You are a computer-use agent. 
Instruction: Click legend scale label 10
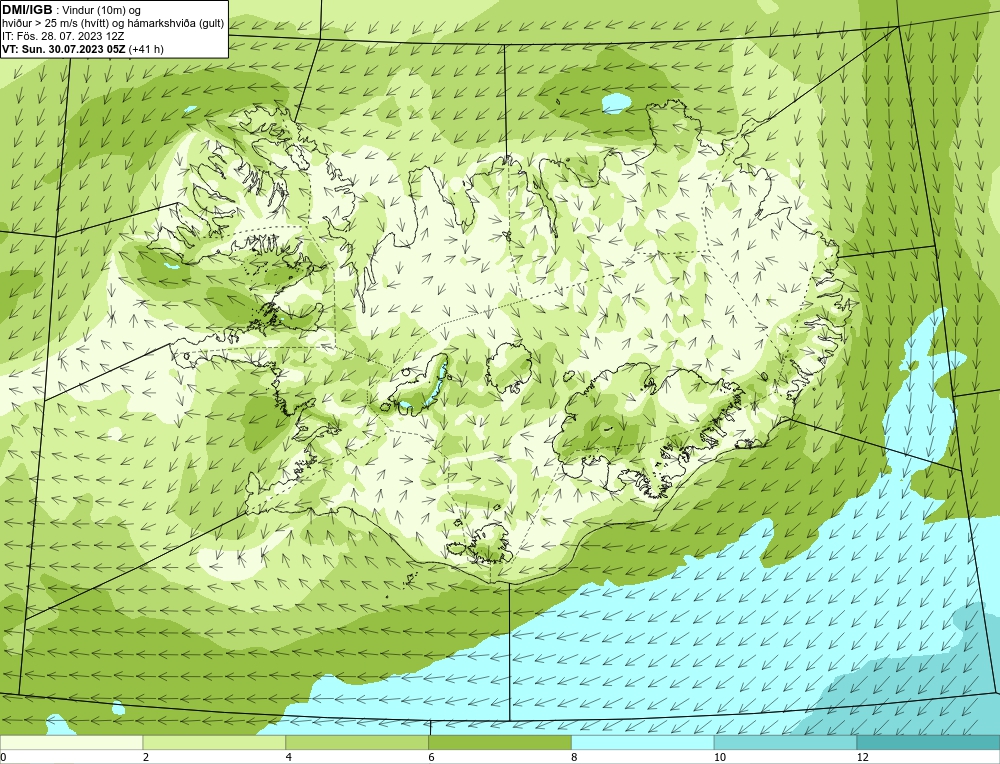click(x=719, y=757)
